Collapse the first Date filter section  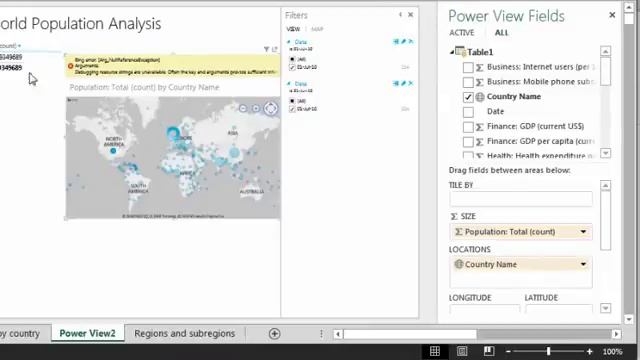[289, 42]
